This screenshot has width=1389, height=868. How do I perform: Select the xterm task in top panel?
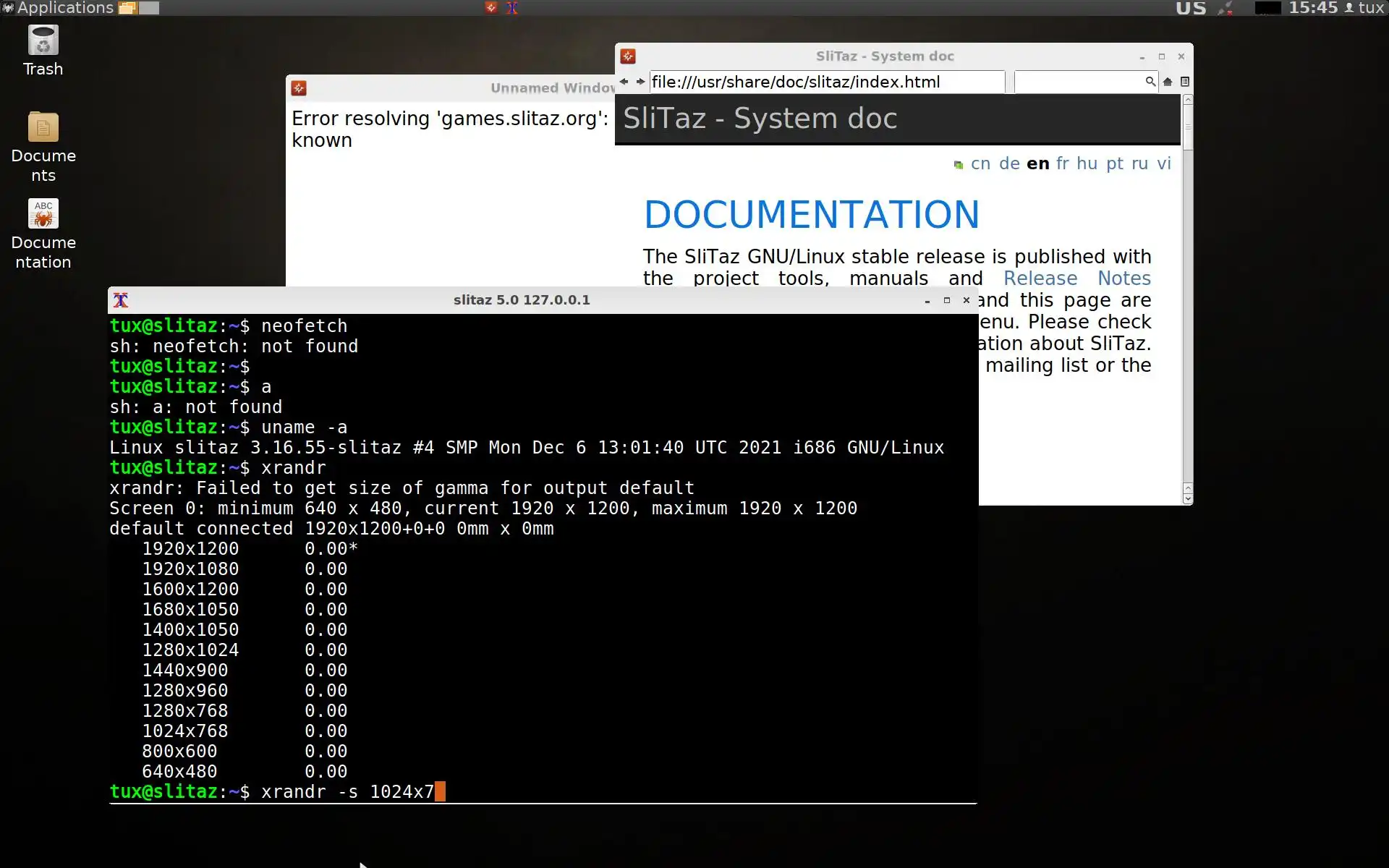pos(512,7)
